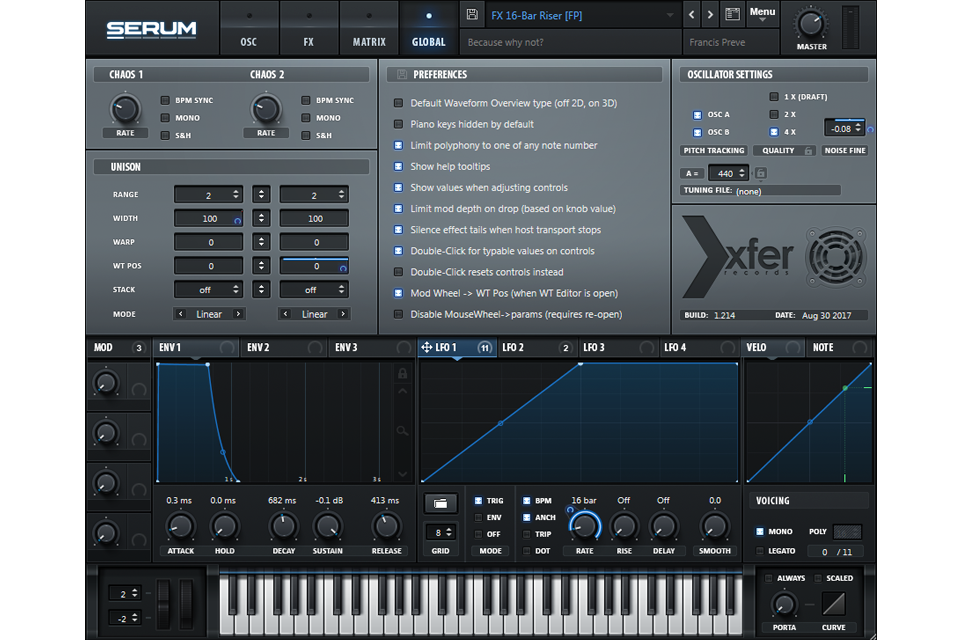Open the Menu in the header
Image resolution: width=960 pixels, height=640 pixels.
[762, 12]
